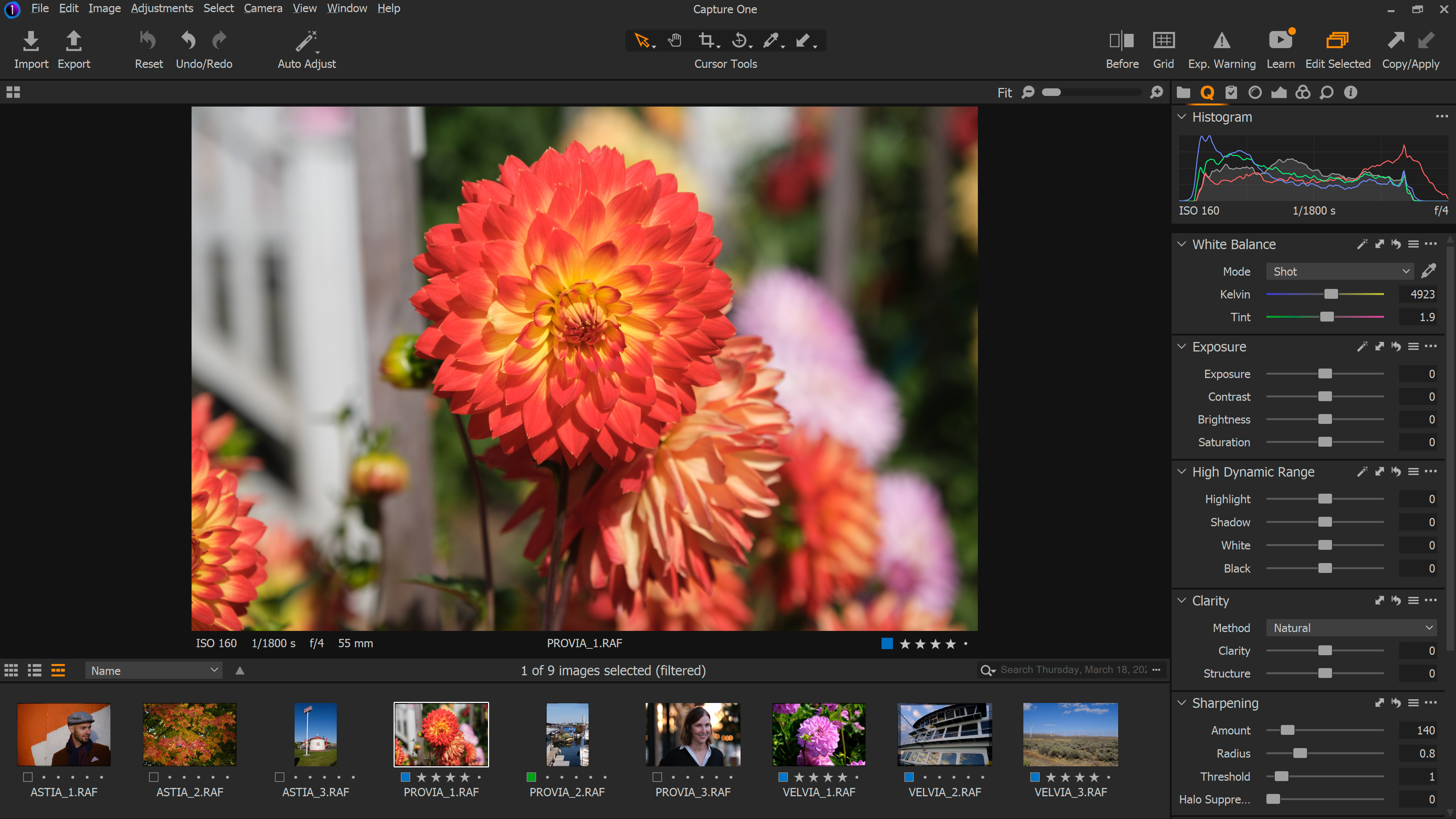Screen dimensions: 1456x819
Task: Open the Adjustments menu
Action: coord(162,8)
